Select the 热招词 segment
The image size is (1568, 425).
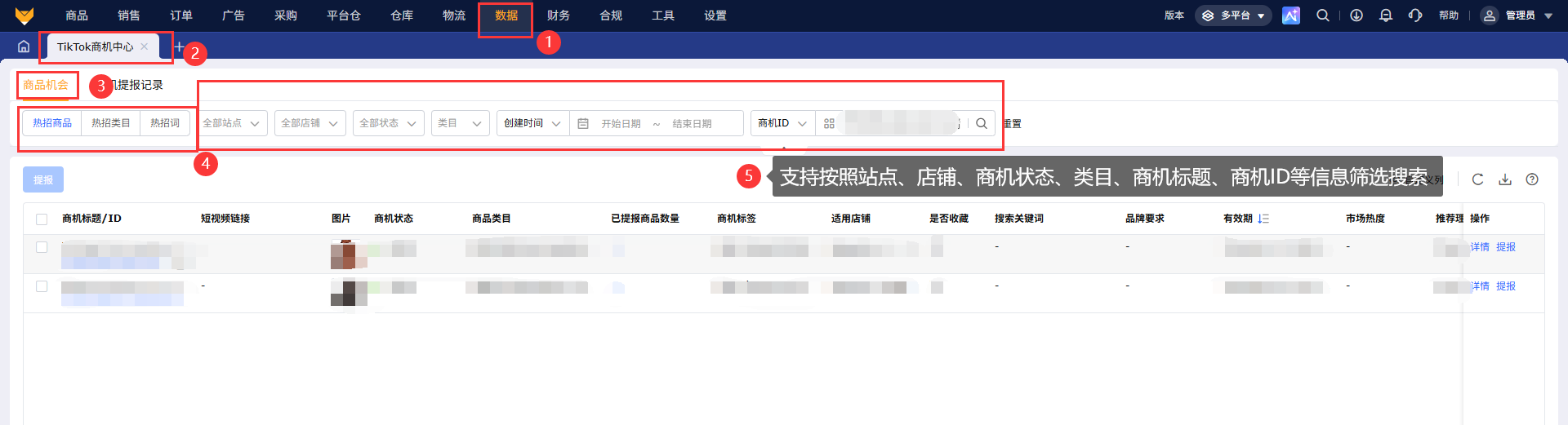click(165, 123)
